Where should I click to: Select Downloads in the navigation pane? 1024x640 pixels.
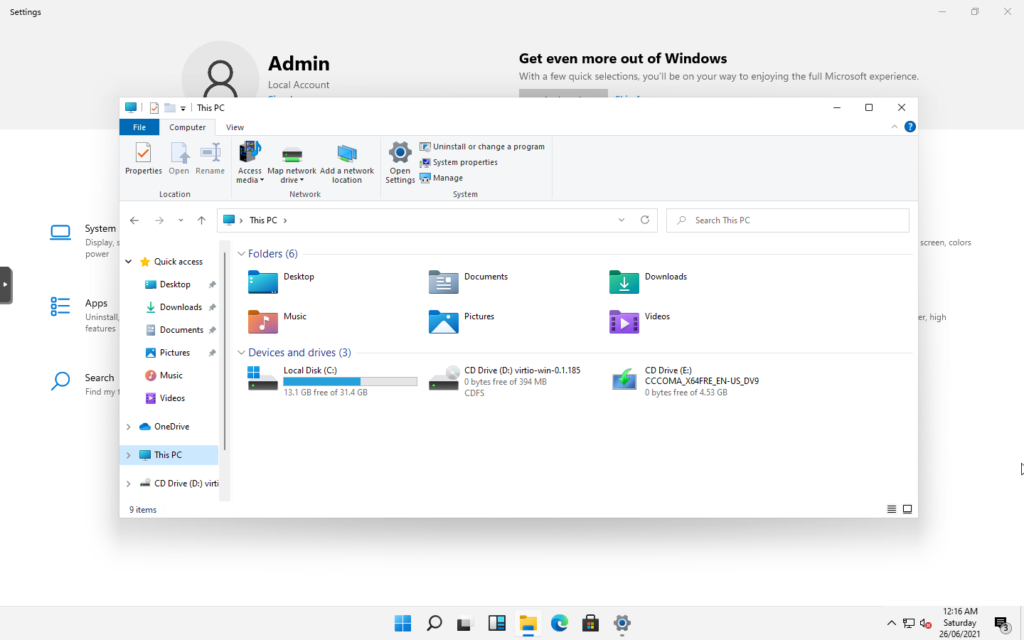[x=180, y=307]
